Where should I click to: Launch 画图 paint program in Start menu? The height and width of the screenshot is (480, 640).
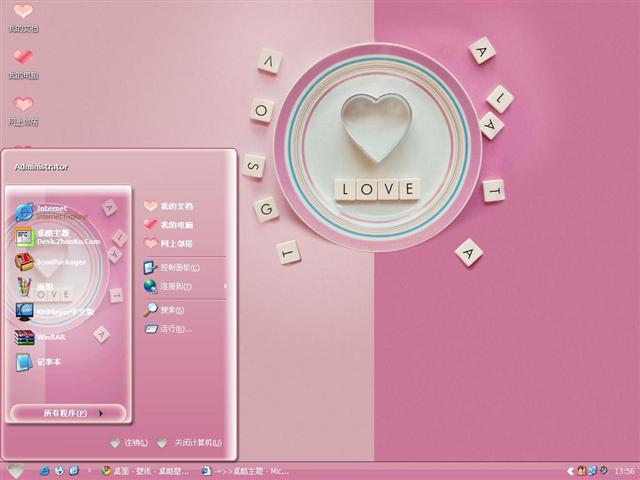(x=35, y=287)
